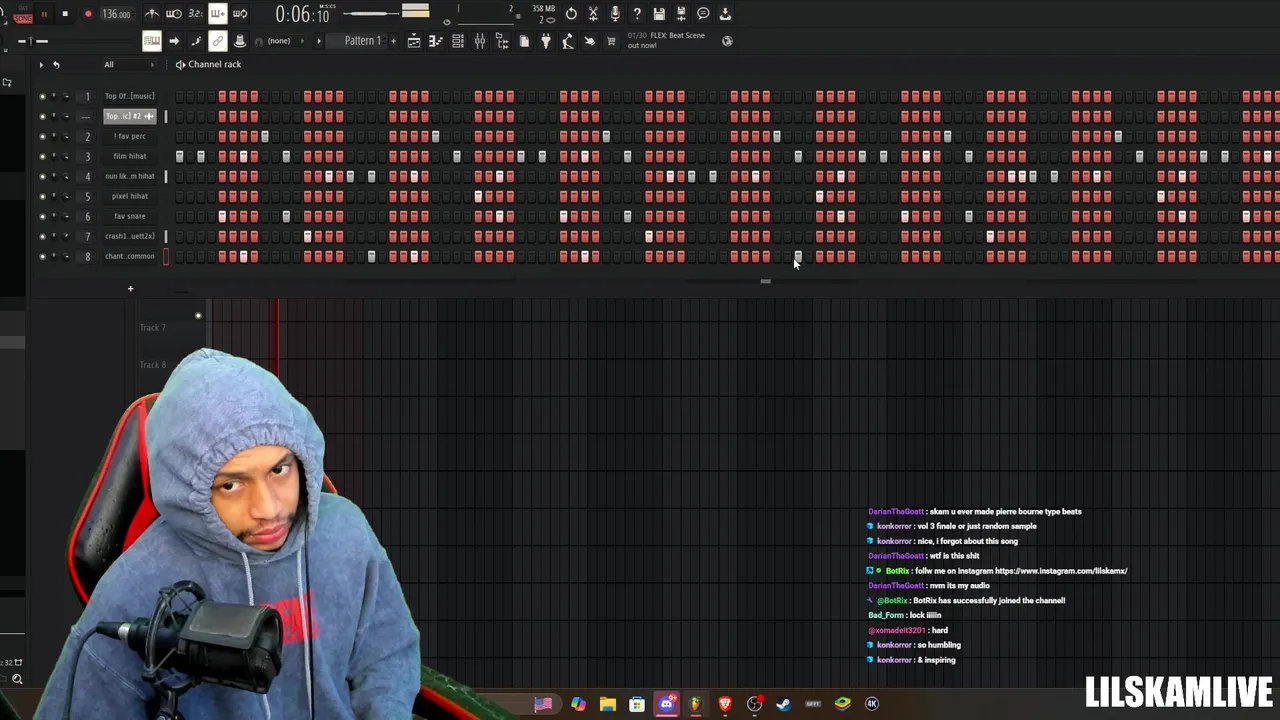1280x720 pixels.
Task: Open the nun lik..m hihat channel
Action: (x=130, y=176)
